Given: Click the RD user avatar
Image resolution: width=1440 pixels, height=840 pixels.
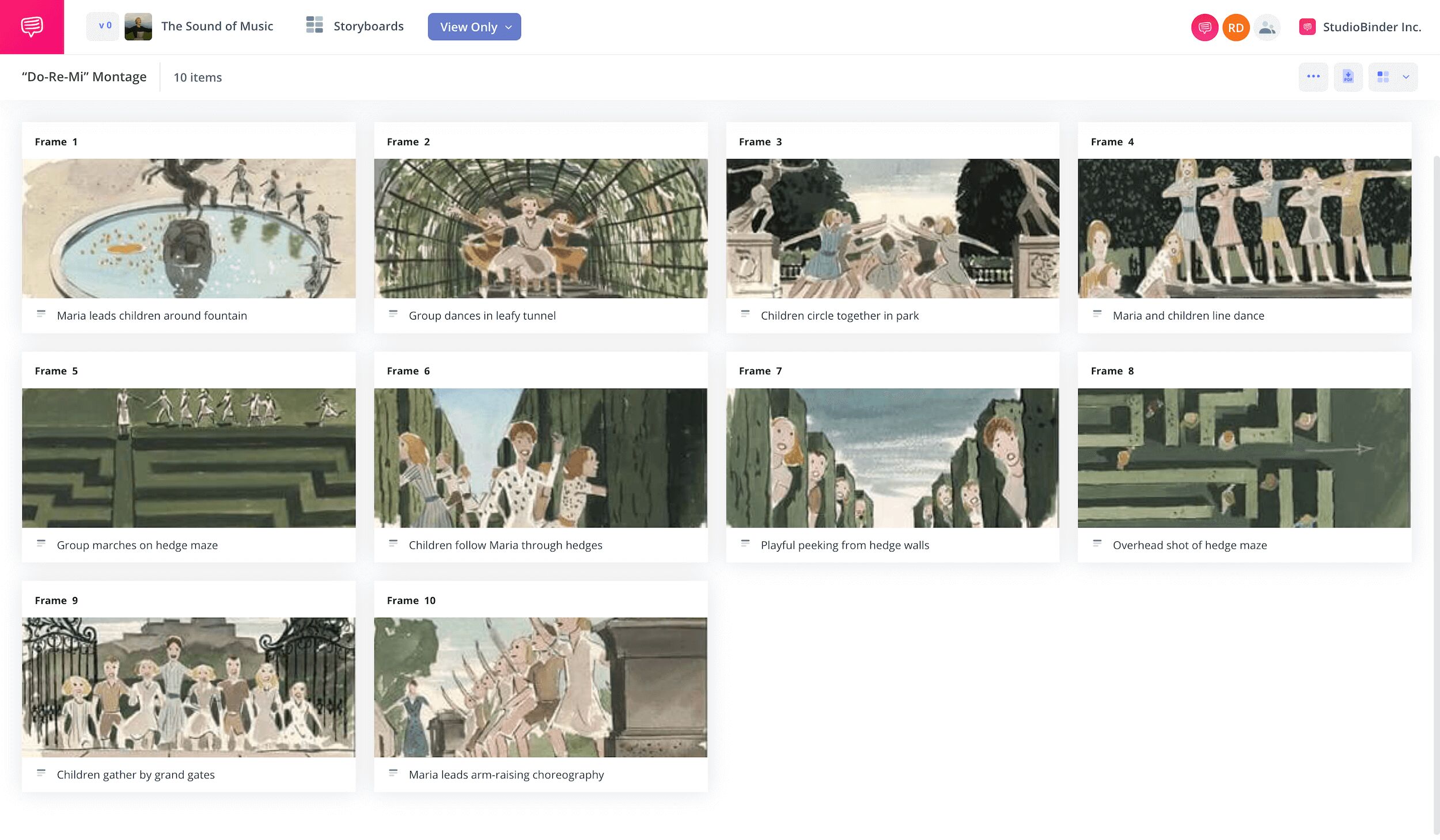Looking at the screenshot, I should coord(1235,27).
